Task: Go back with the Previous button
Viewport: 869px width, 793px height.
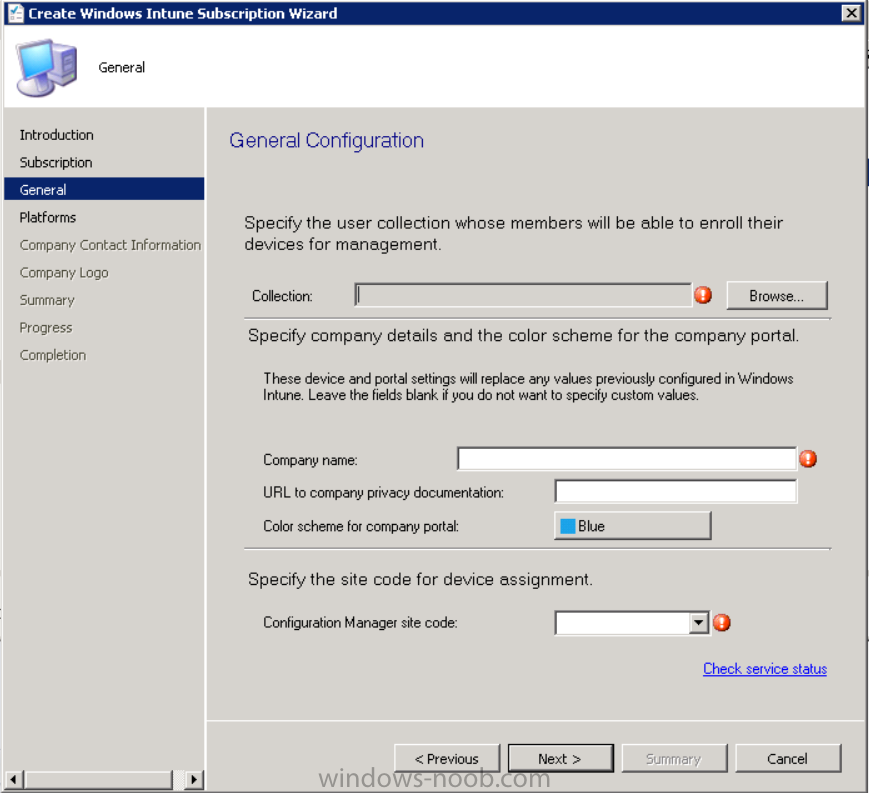Action: 447,758
